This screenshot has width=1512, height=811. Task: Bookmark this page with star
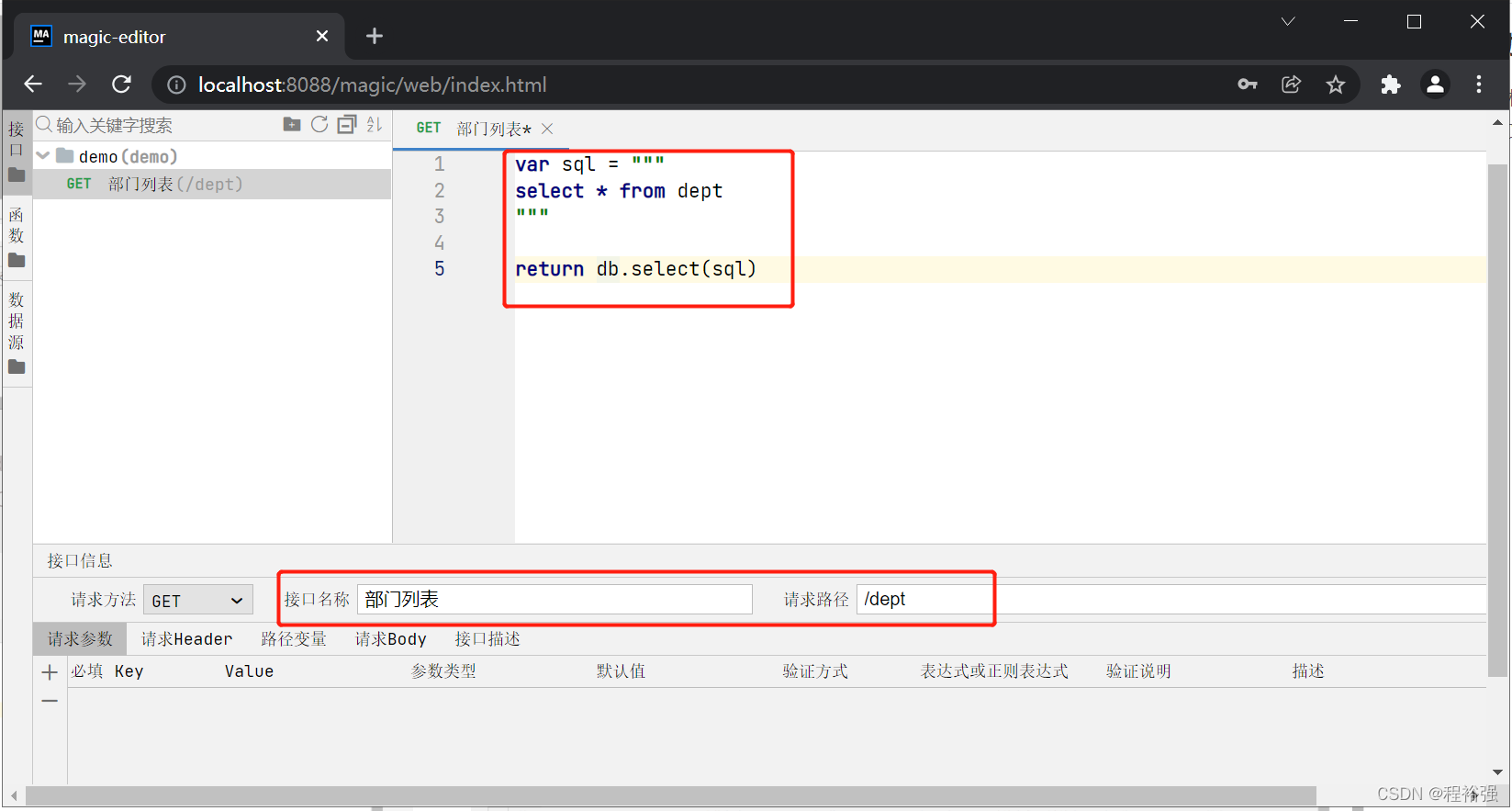tap(1336, 84)
